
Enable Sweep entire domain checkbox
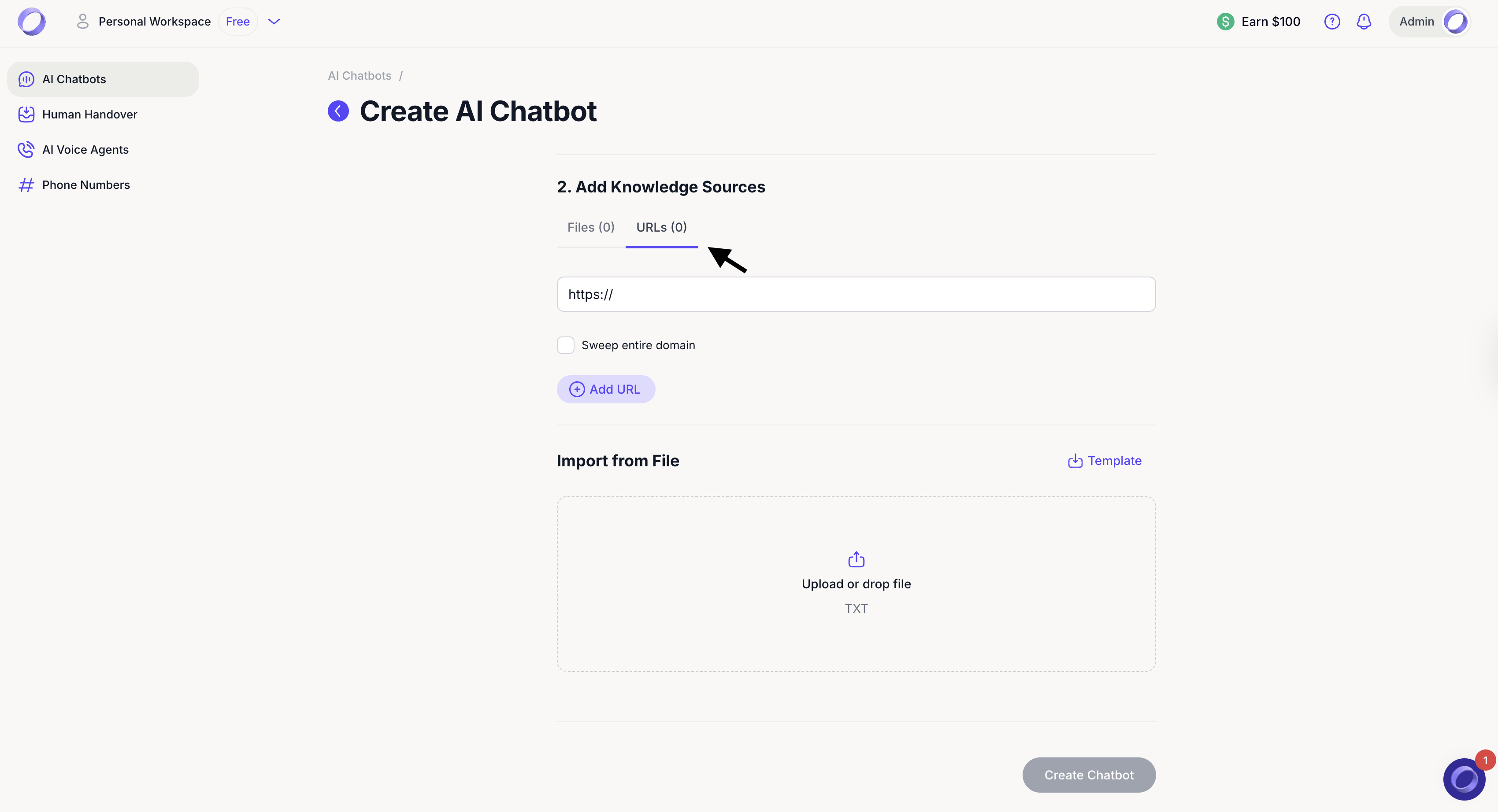pos(565,345)
